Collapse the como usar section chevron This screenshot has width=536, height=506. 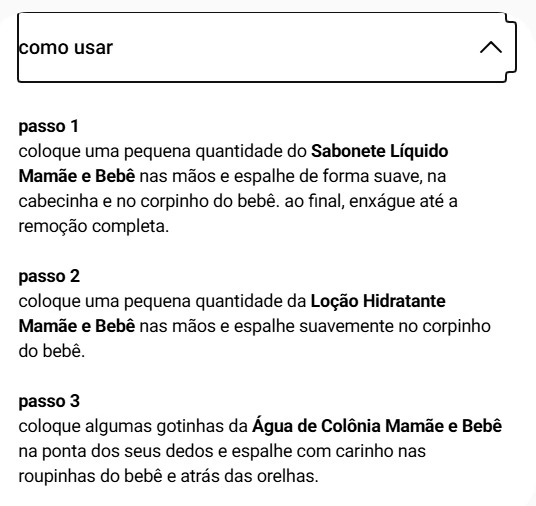[x=491, y=47]
